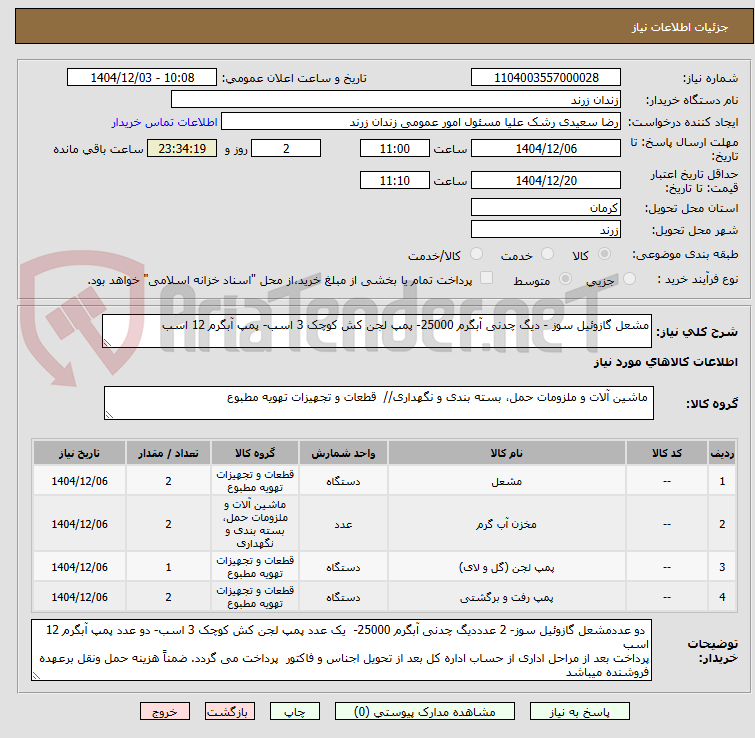The width and height of the screenshot is (755, 738).
Task: Select the متوسط purchase type radio
Action: [x=565, y=279]
